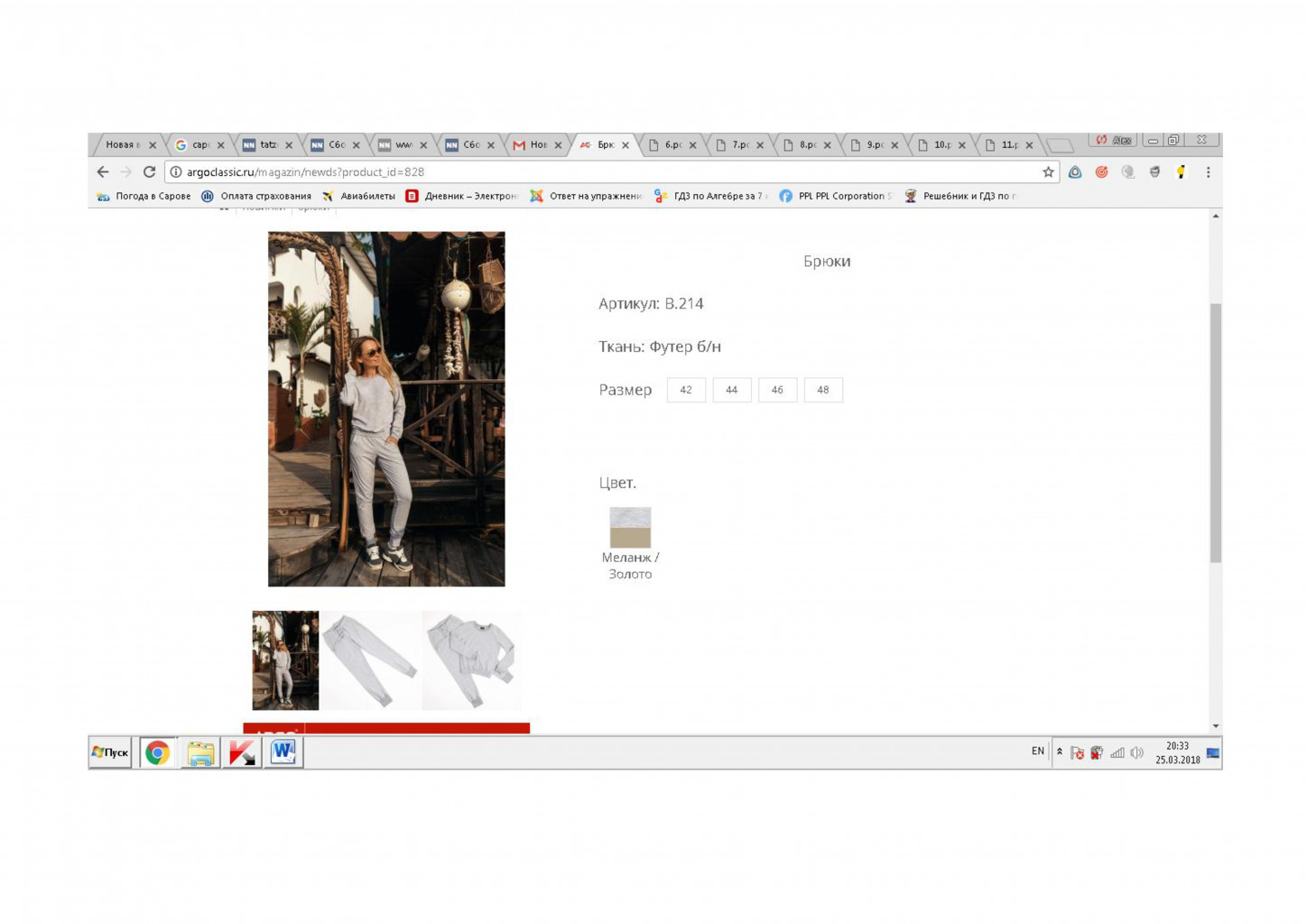Close the Брюки tab

pyautogui.click(x=626, y=144)
